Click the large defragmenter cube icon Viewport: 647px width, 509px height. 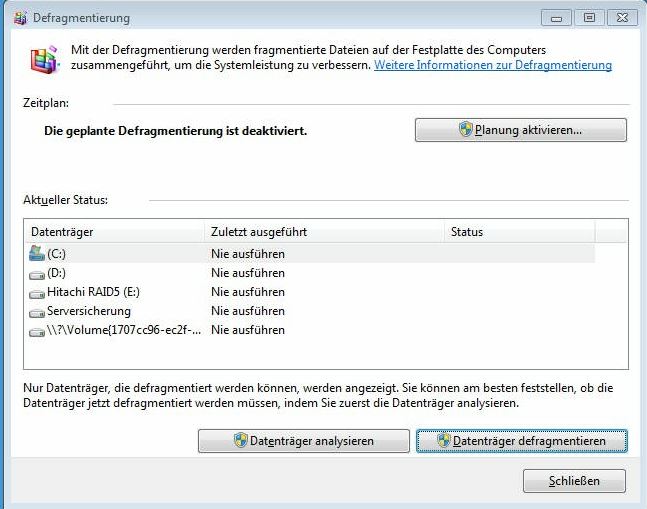(x=45, y=60)
